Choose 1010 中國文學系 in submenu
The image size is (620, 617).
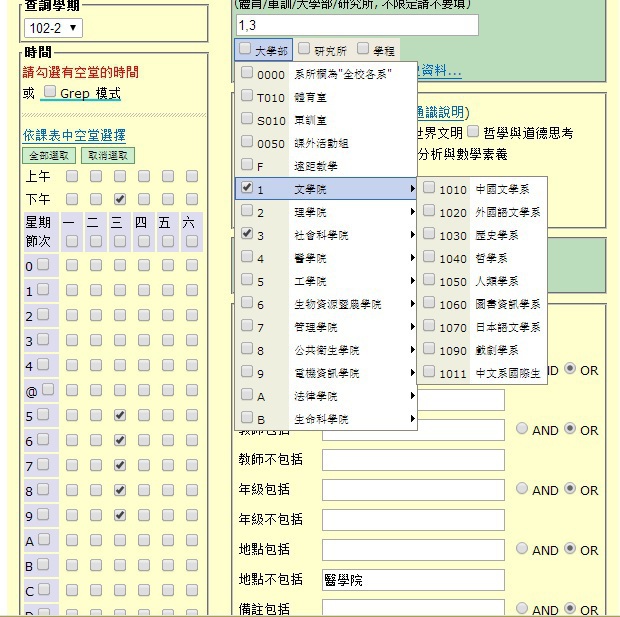(482, 189)
